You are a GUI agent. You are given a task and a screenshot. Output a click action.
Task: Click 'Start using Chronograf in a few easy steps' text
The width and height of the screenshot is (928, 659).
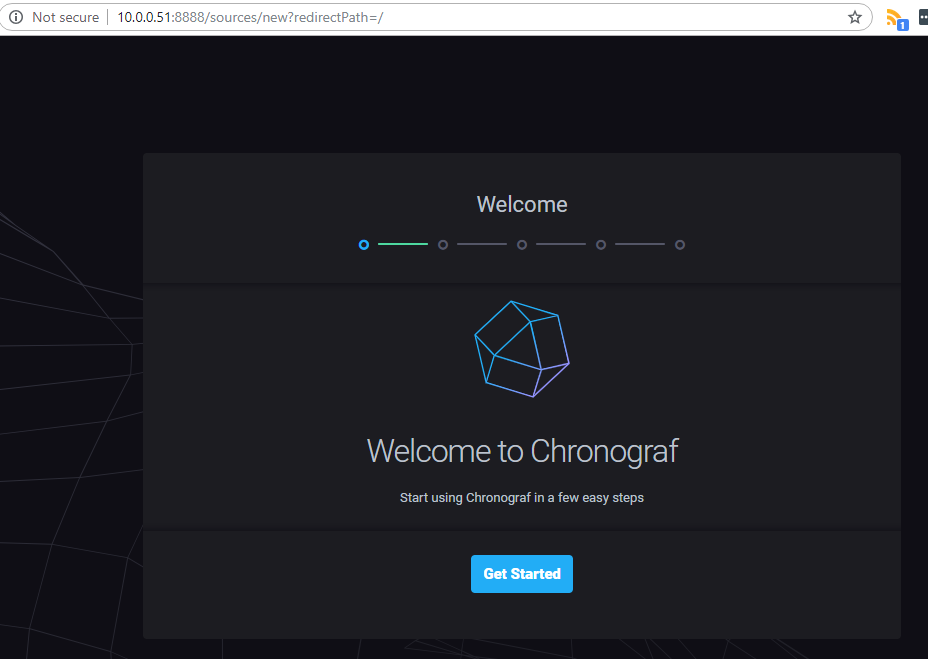[521, 497]
